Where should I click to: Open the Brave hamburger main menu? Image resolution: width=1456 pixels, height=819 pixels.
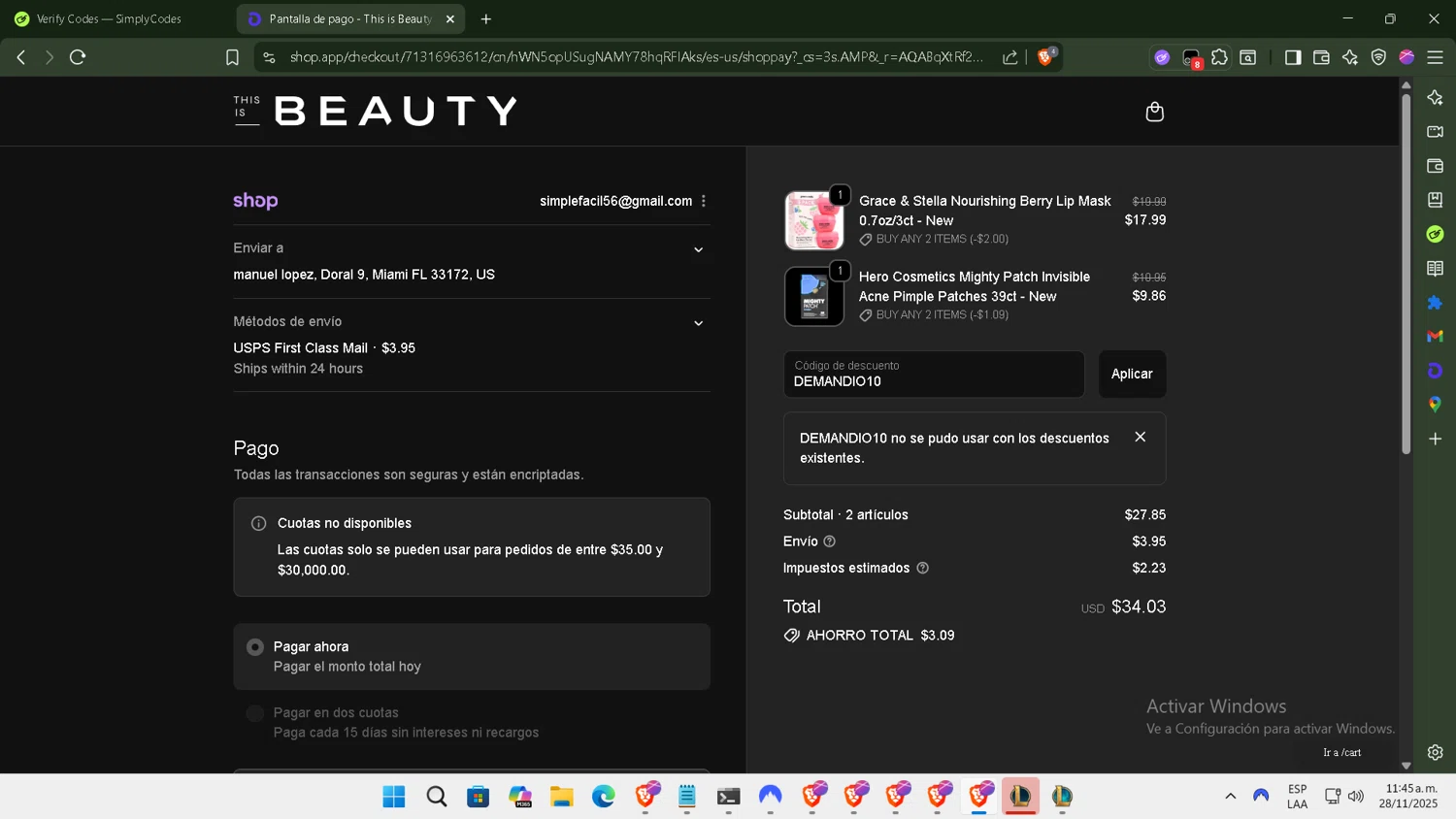(x=1436, y=57)
